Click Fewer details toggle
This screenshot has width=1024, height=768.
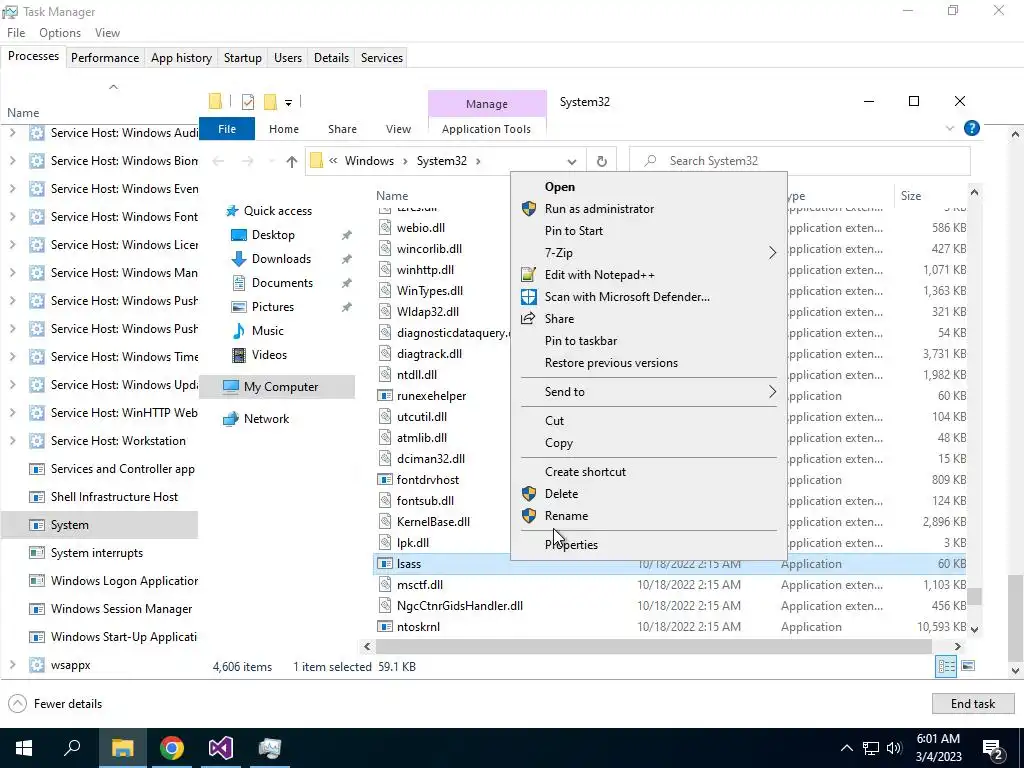[x=55, y=703]
